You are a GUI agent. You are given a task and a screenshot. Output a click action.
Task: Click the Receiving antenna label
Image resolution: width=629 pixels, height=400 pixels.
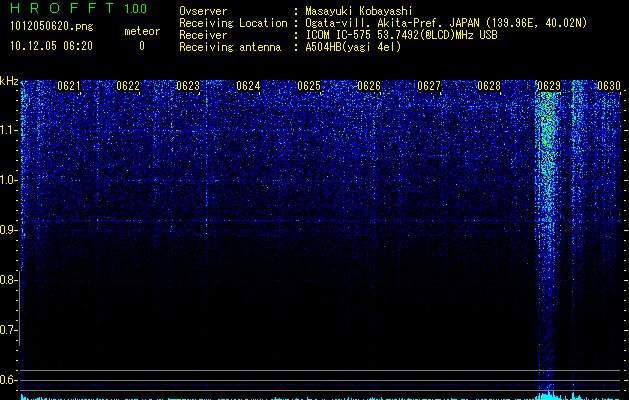[230, 47]
